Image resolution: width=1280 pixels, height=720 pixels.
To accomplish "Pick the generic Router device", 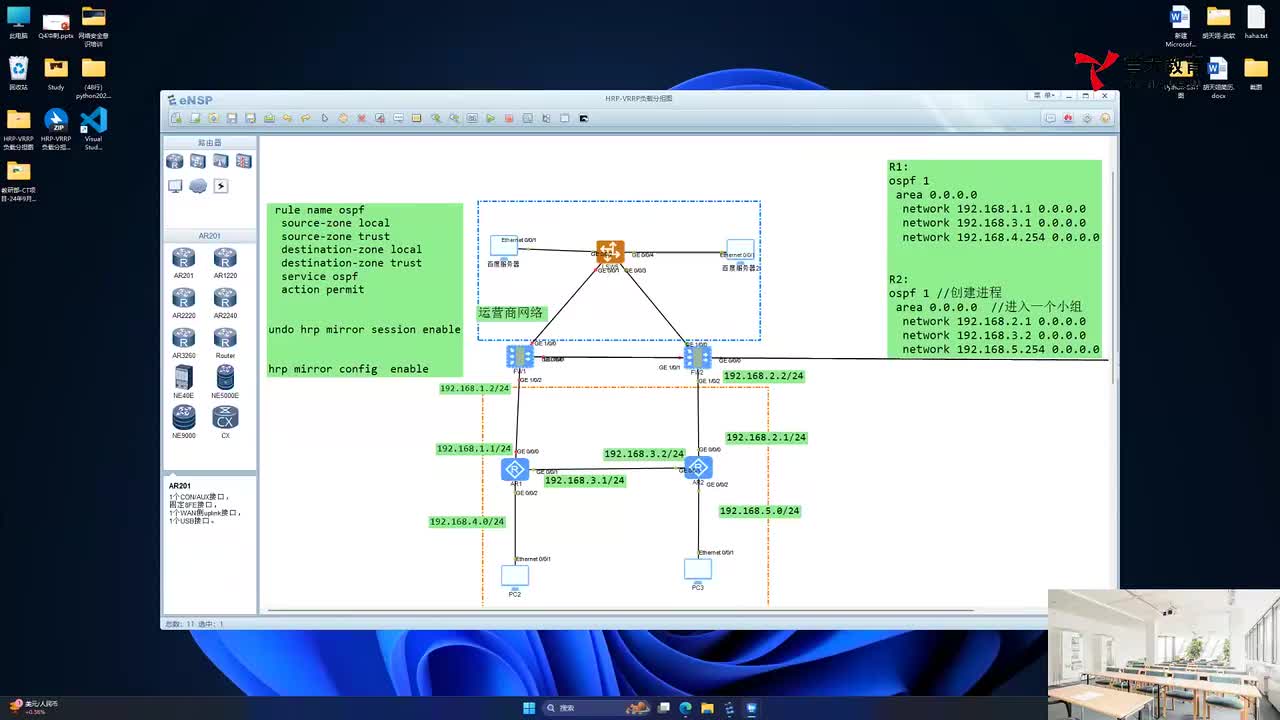I will pos(225,342).
